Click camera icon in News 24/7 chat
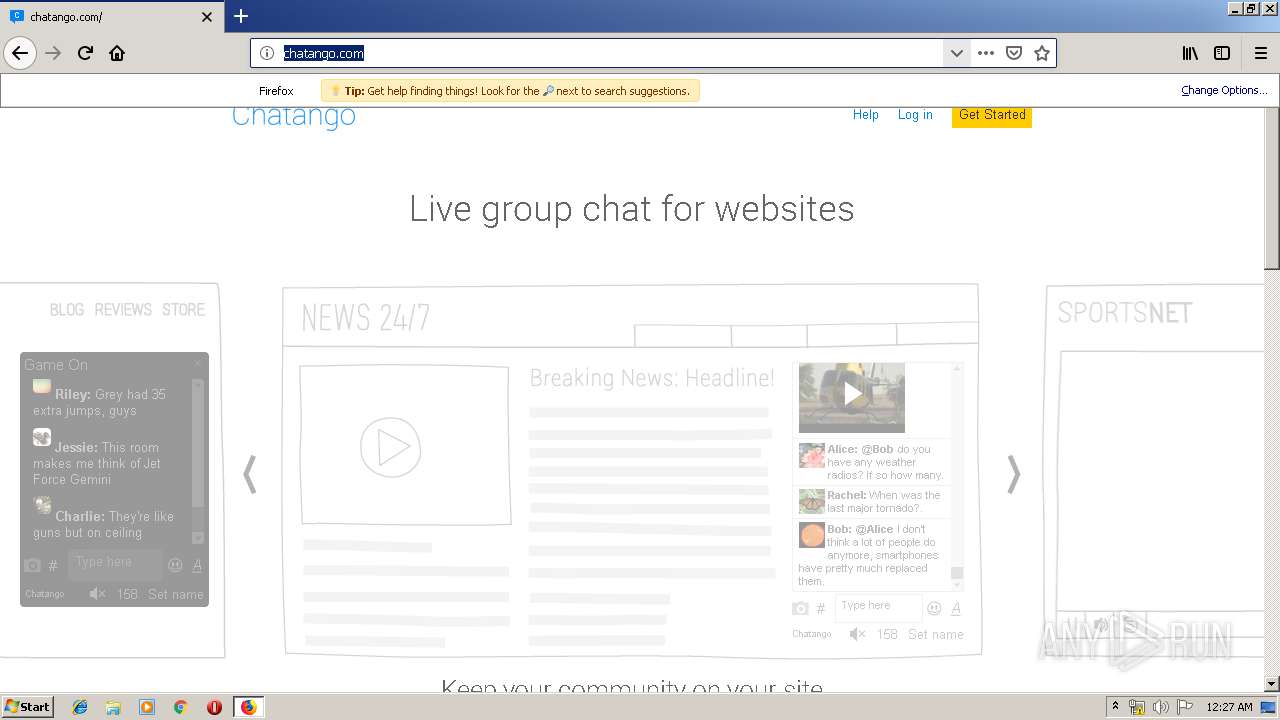Screen dimensions: 1280x720 pos(800,608)
